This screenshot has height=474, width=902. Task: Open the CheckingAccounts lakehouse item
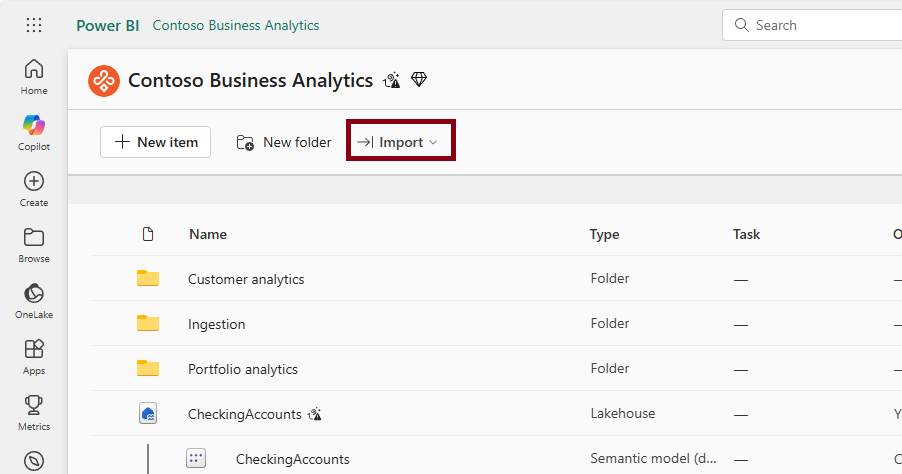(x=244, y=414)
